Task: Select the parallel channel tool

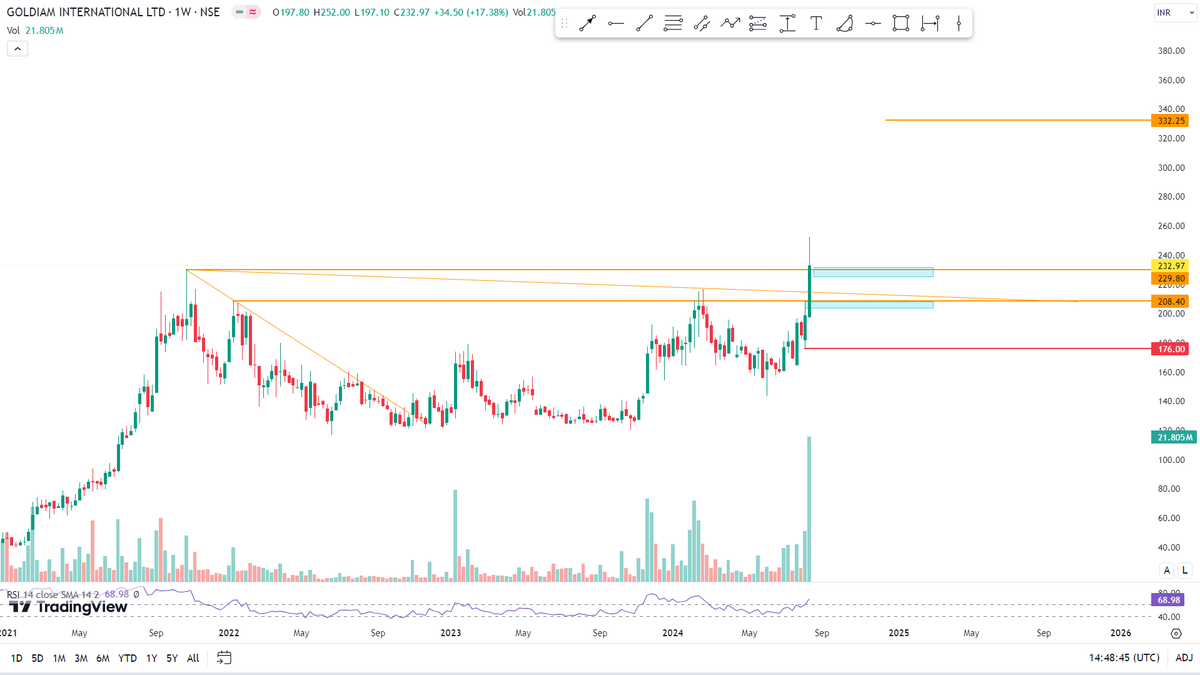Action: coord(701,23)
